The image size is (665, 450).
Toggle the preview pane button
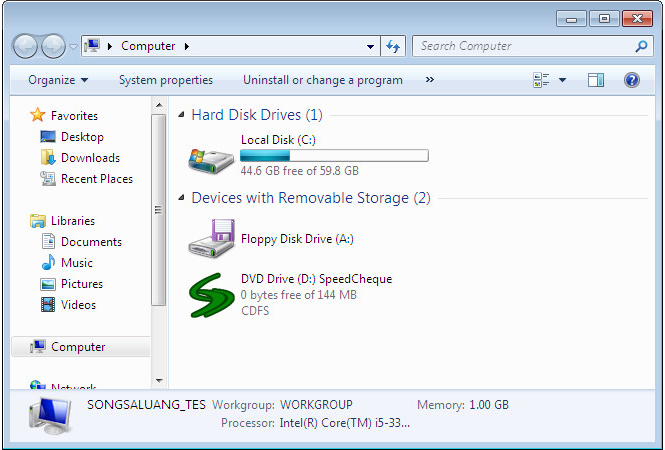coord(596,80)
